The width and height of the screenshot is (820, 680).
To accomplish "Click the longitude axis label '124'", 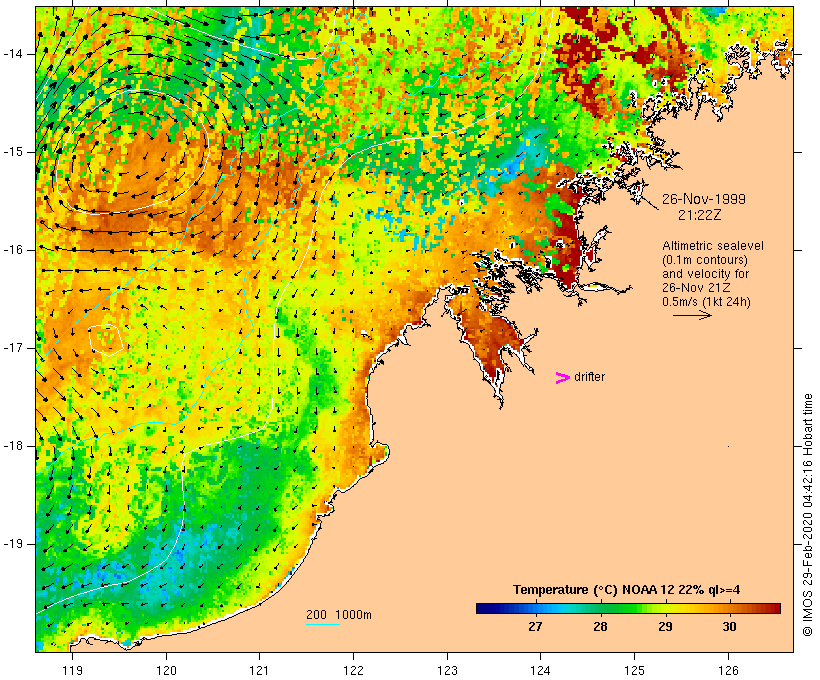I will 541,670.
